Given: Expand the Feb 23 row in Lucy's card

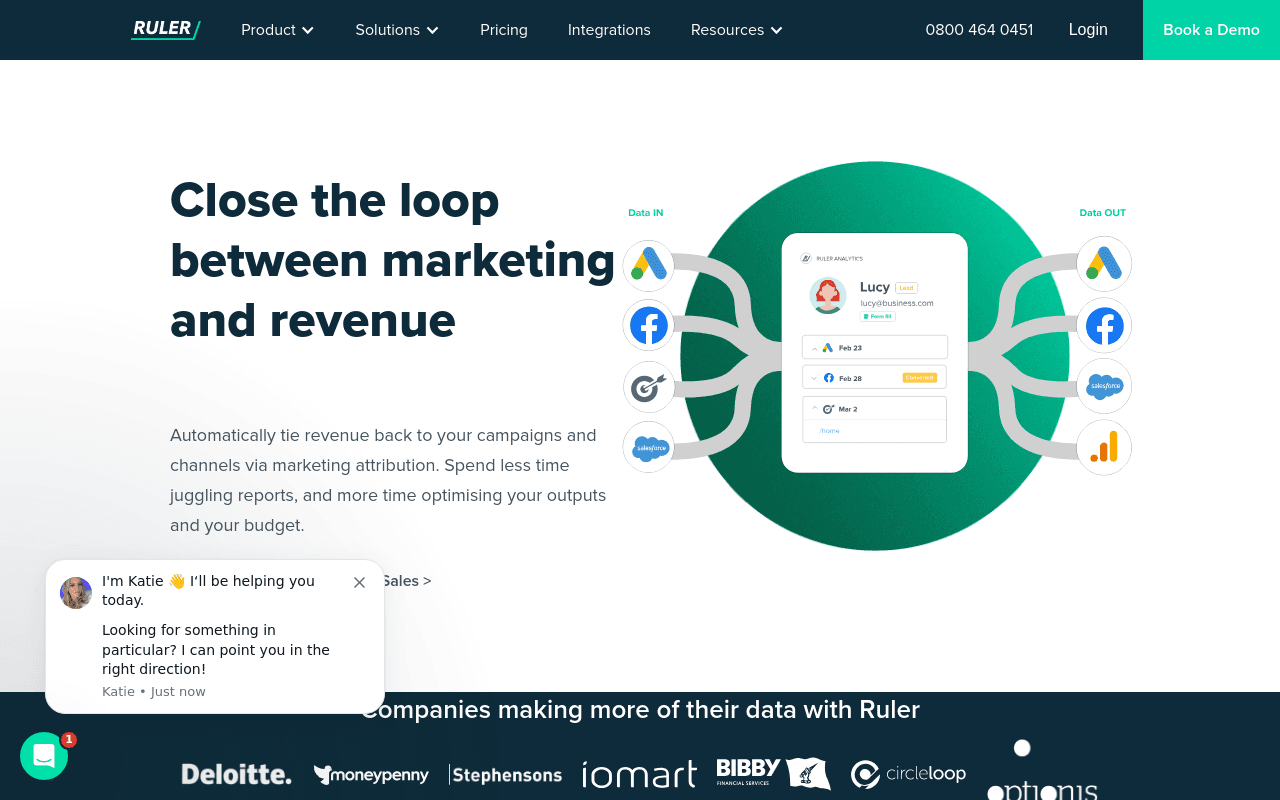Looking at the screenshot, I should (x=875, y=347).
